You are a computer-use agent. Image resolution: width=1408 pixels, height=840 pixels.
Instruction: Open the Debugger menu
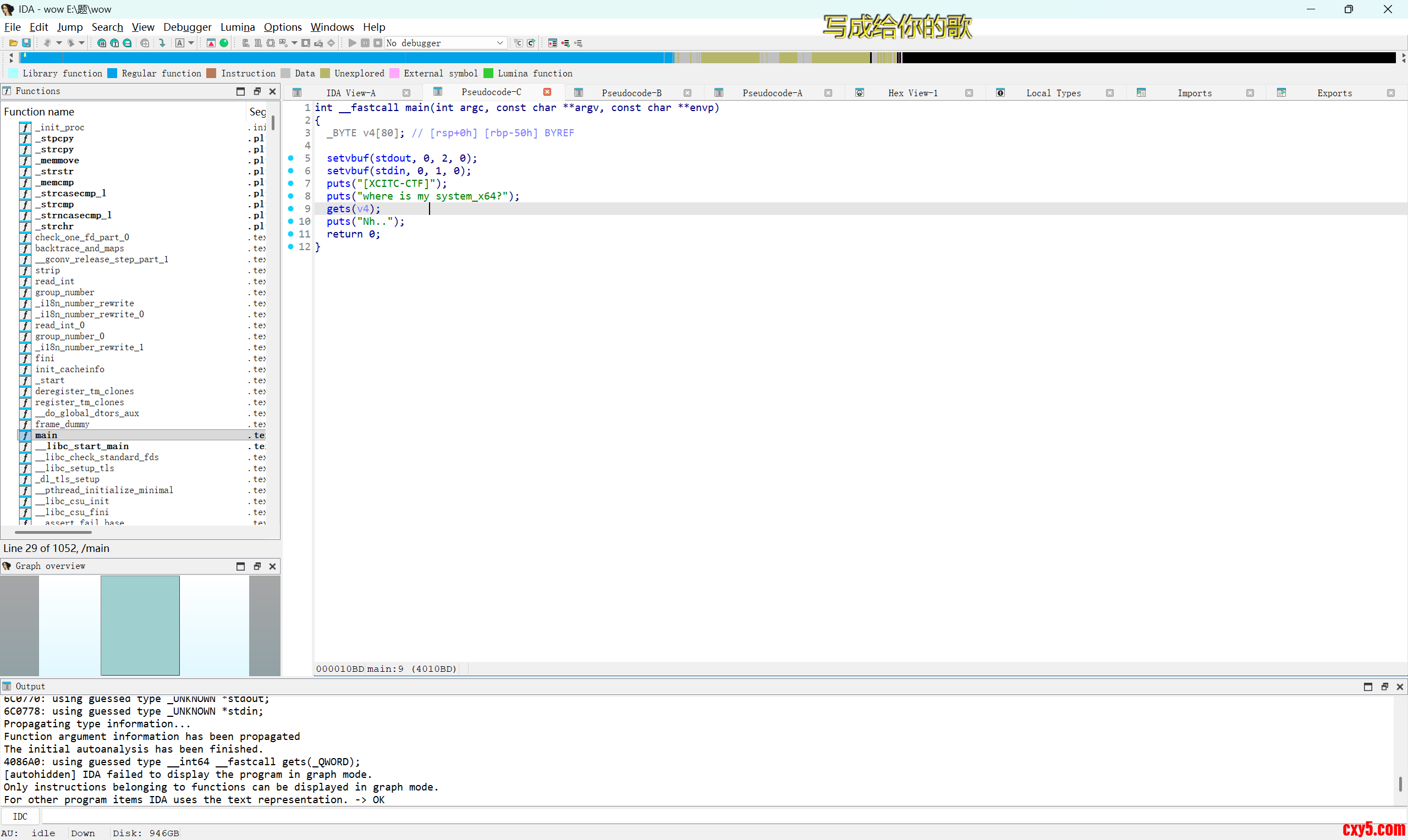click(187, 27)
